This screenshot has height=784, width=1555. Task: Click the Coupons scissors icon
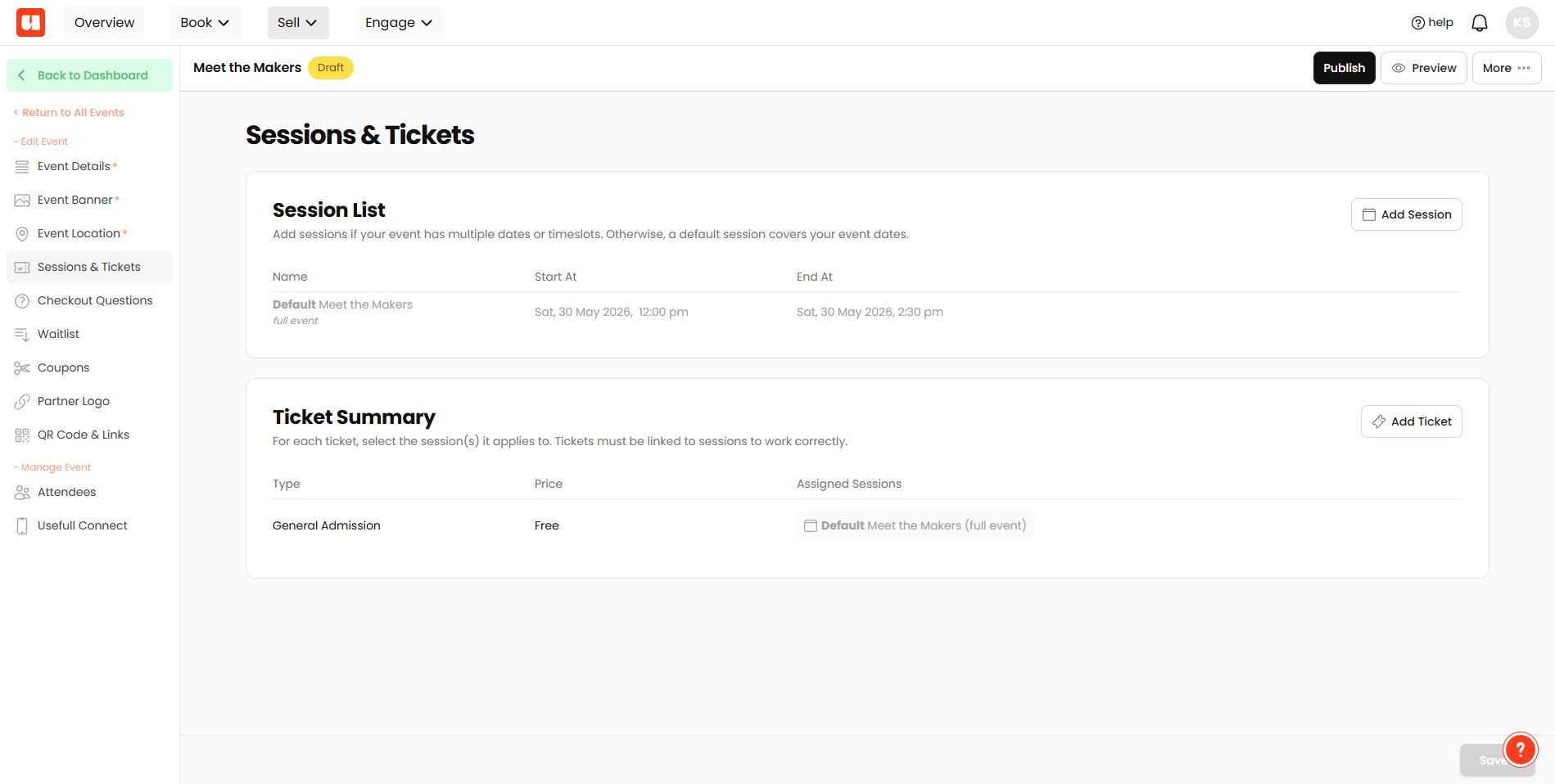(22, 368)
